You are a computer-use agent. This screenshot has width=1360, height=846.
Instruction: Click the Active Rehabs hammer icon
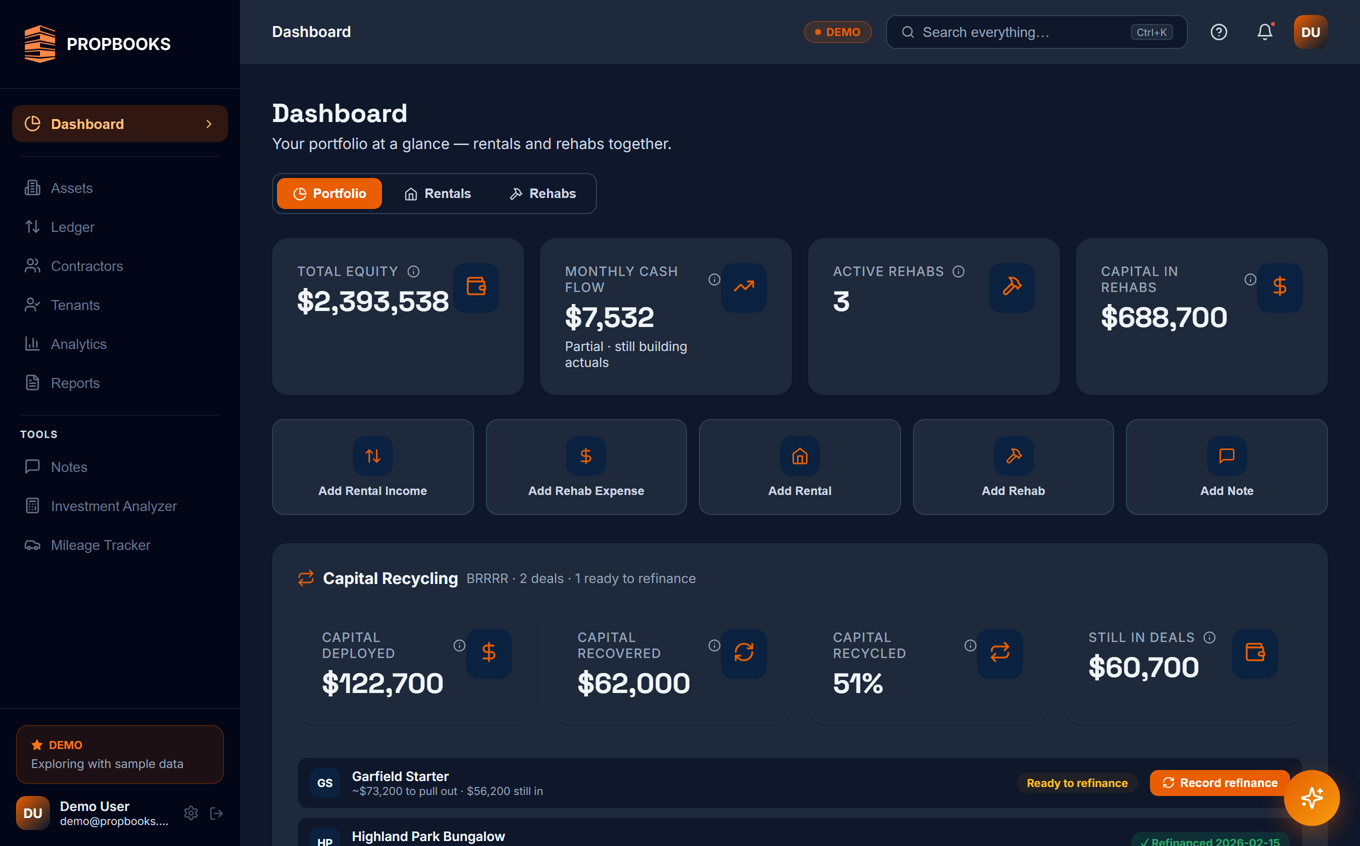pyautogui.click(x=1012, y=287)
